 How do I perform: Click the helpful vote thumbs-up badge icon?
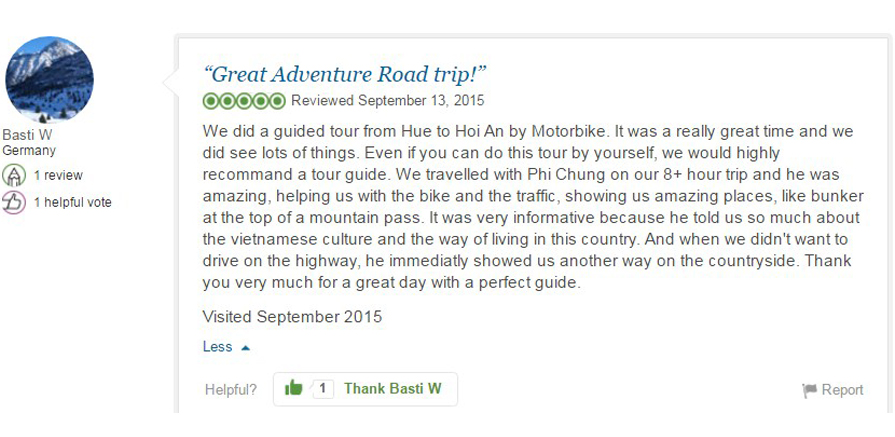[14, 203]
